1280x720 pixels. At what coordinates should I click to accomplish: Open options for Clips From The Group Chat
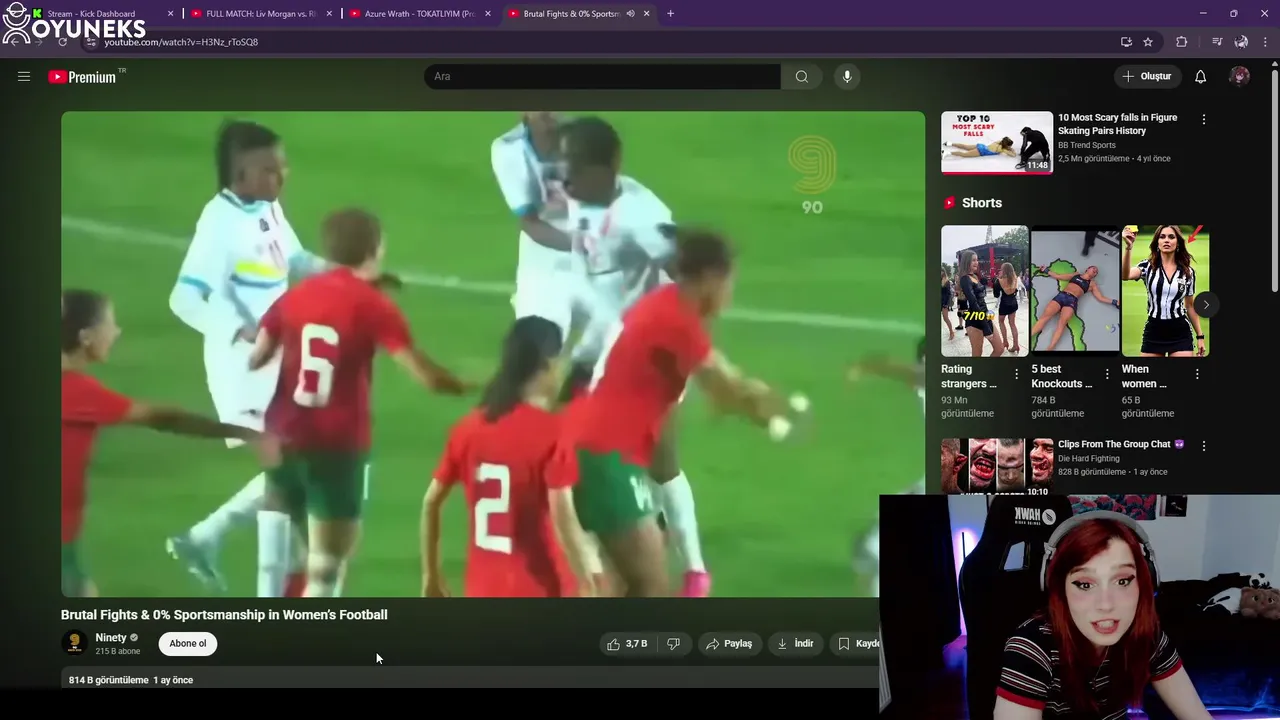pyautogui.click(x=1204, y=446)
